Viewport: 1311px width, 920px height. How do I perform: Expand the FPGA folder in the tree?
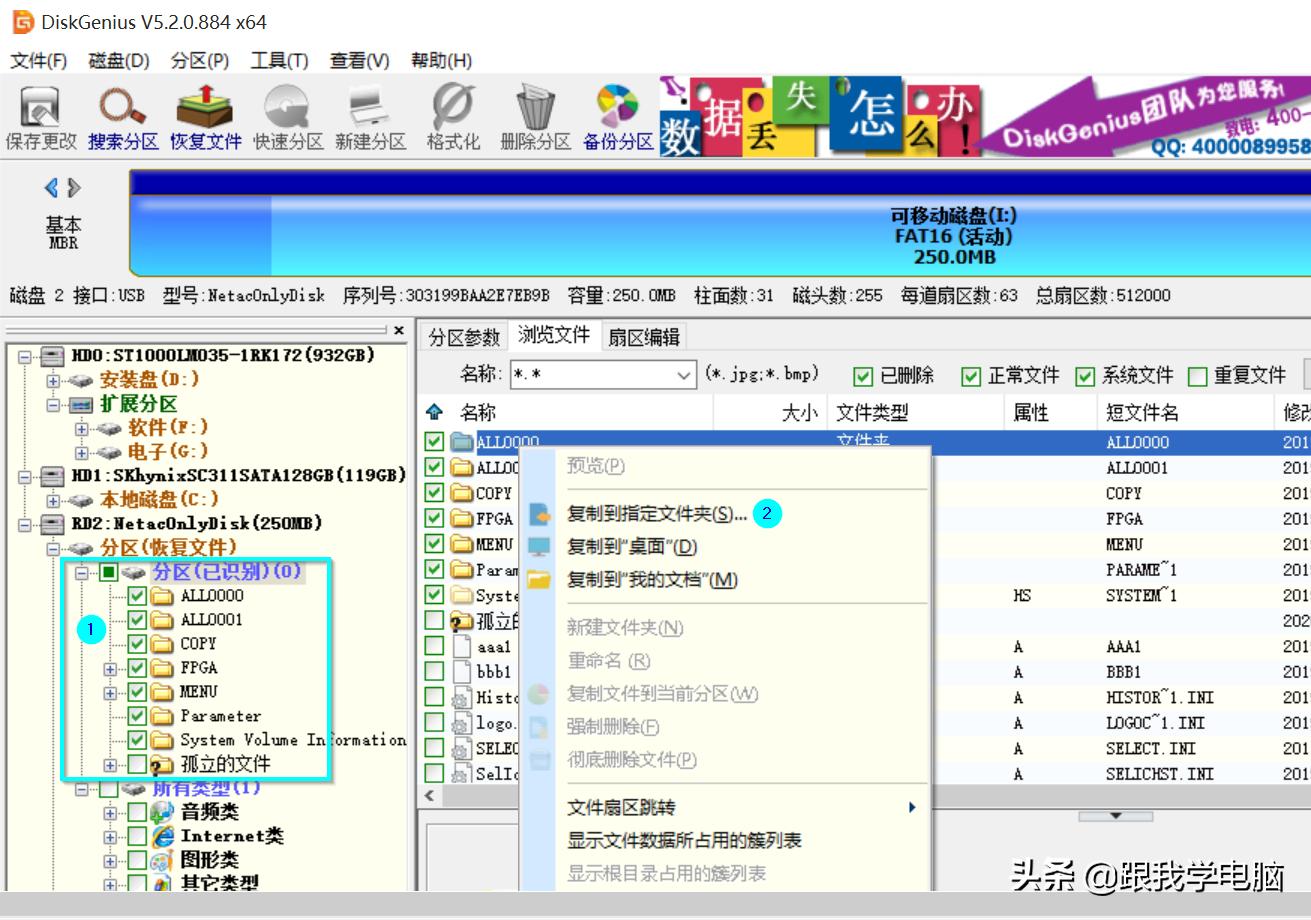tap(109, 668)
